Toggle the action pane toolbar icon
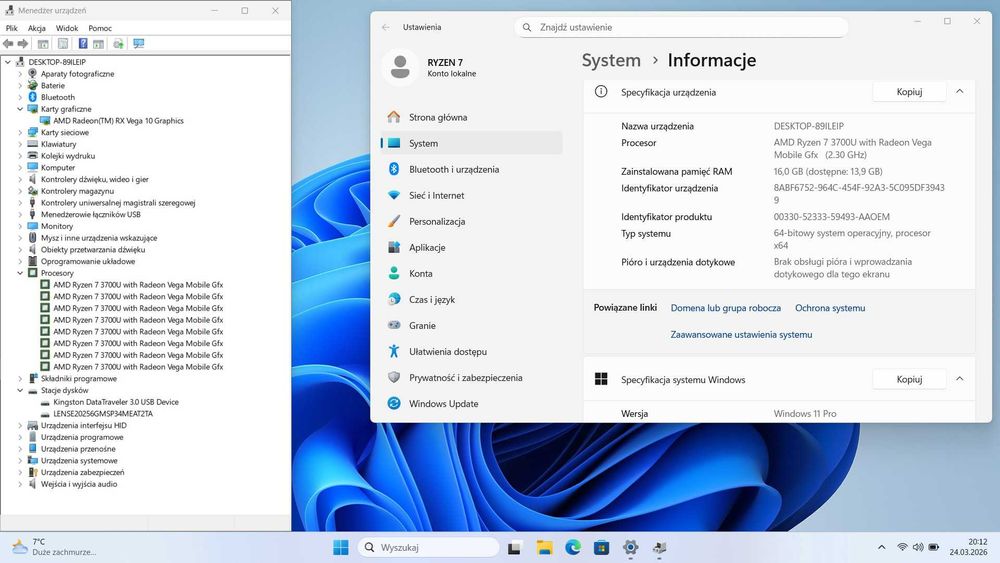 point(98,43)
